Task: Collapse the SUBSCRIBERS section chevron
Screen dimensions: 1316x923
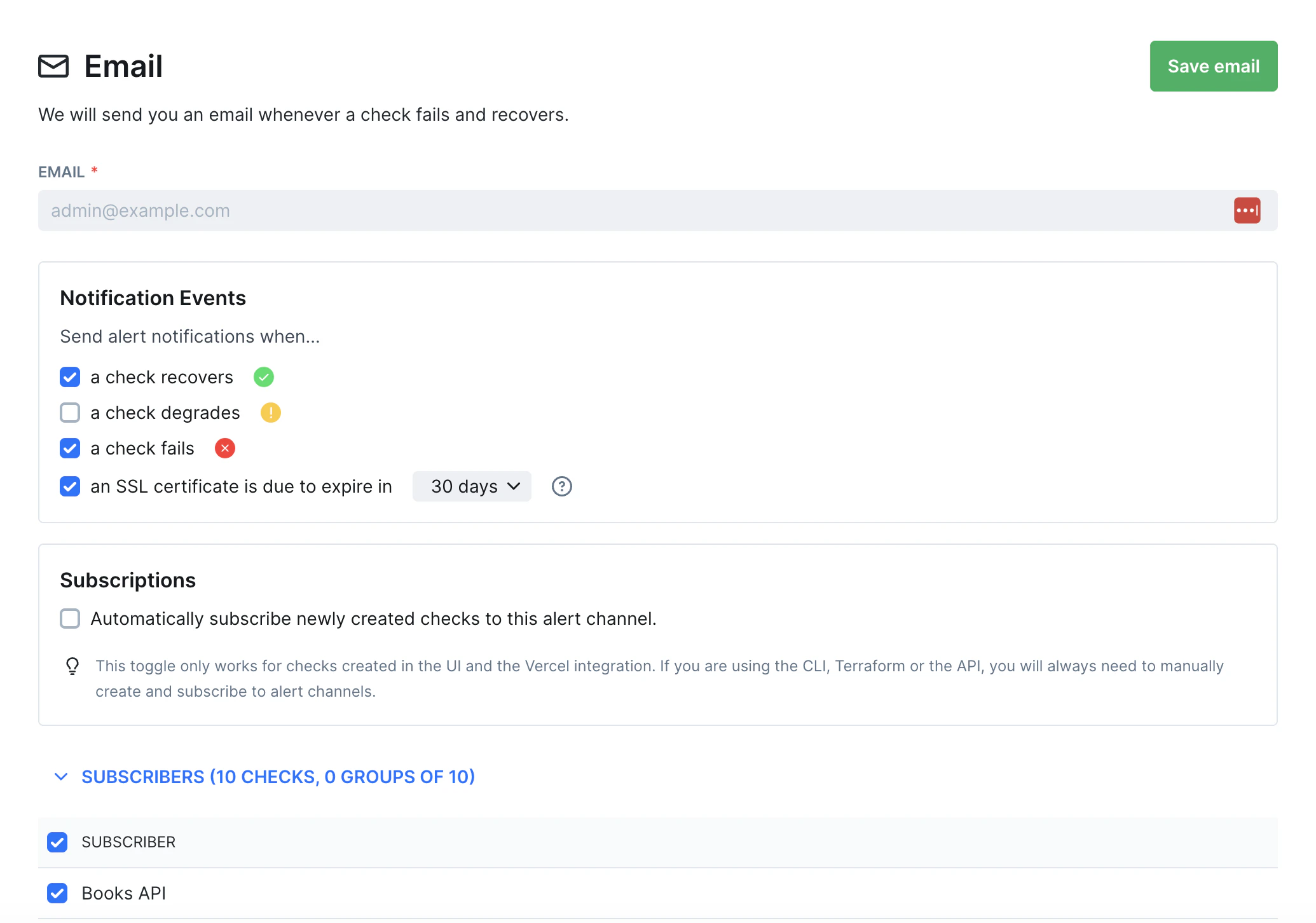Action: coord(61,776)
